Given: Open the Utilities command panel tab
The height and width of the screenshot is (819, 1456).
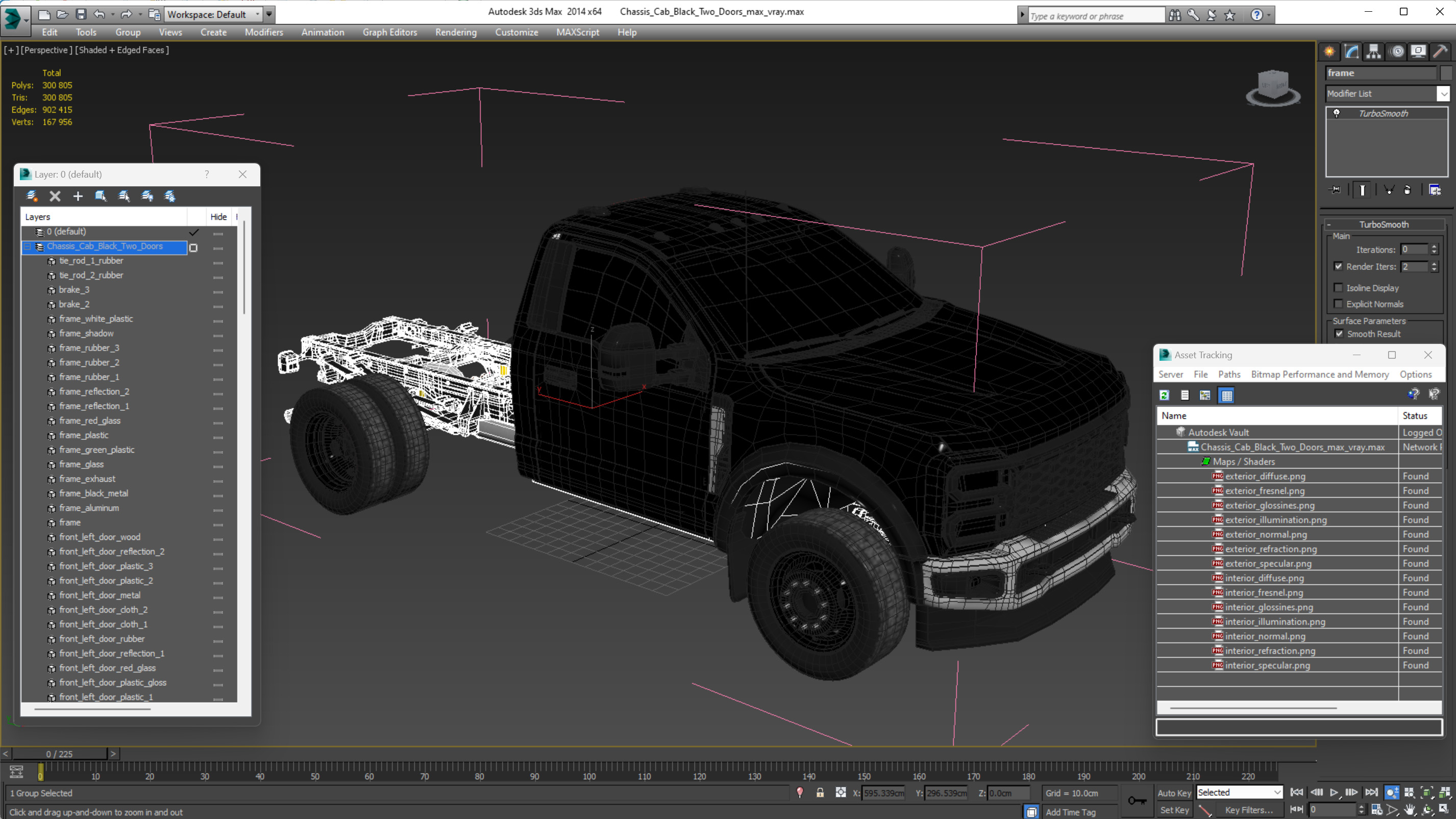Looking at the screenshot, I should tap(1440, 52).
